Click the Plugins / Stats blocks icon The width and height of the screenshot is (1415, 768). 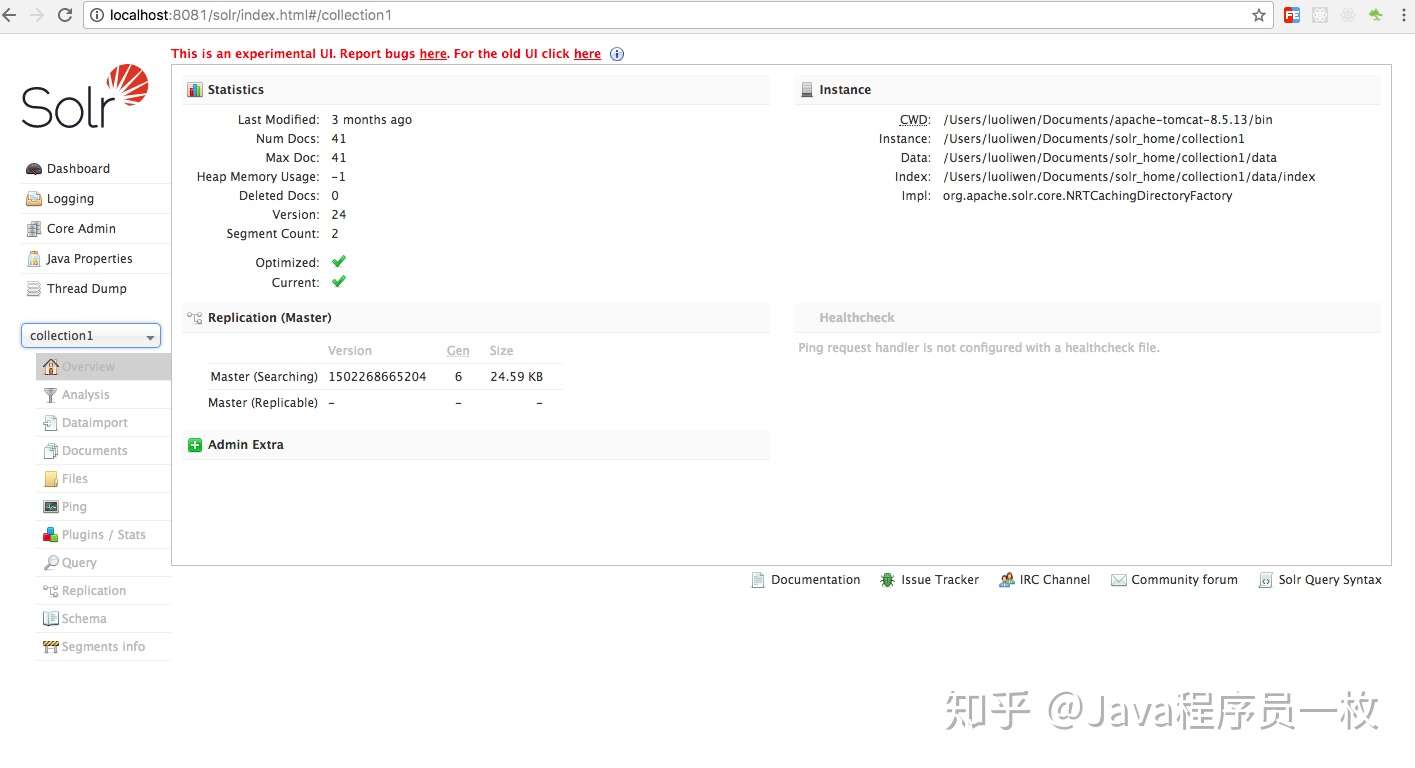click(x=50, y=535)
